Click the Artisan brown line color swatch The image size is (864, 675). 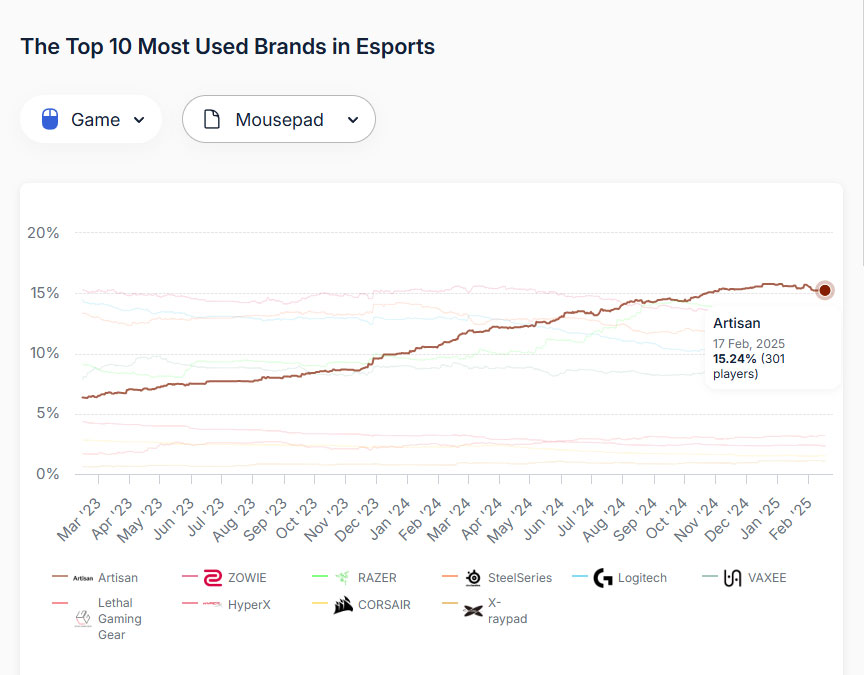(x=60, y=576)
